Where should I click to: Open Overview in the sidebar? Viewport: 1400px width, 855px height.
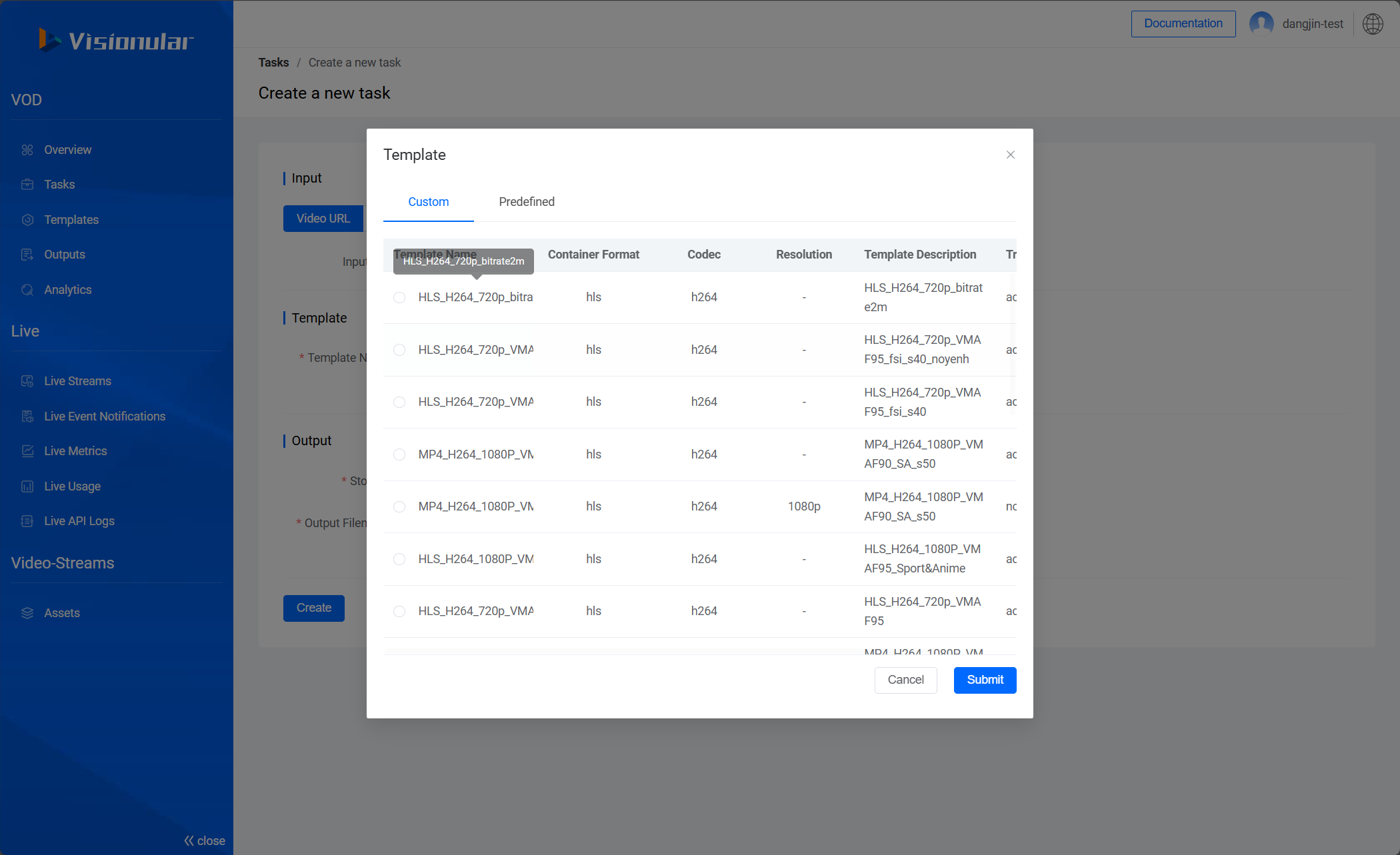(x=68, y=150)
